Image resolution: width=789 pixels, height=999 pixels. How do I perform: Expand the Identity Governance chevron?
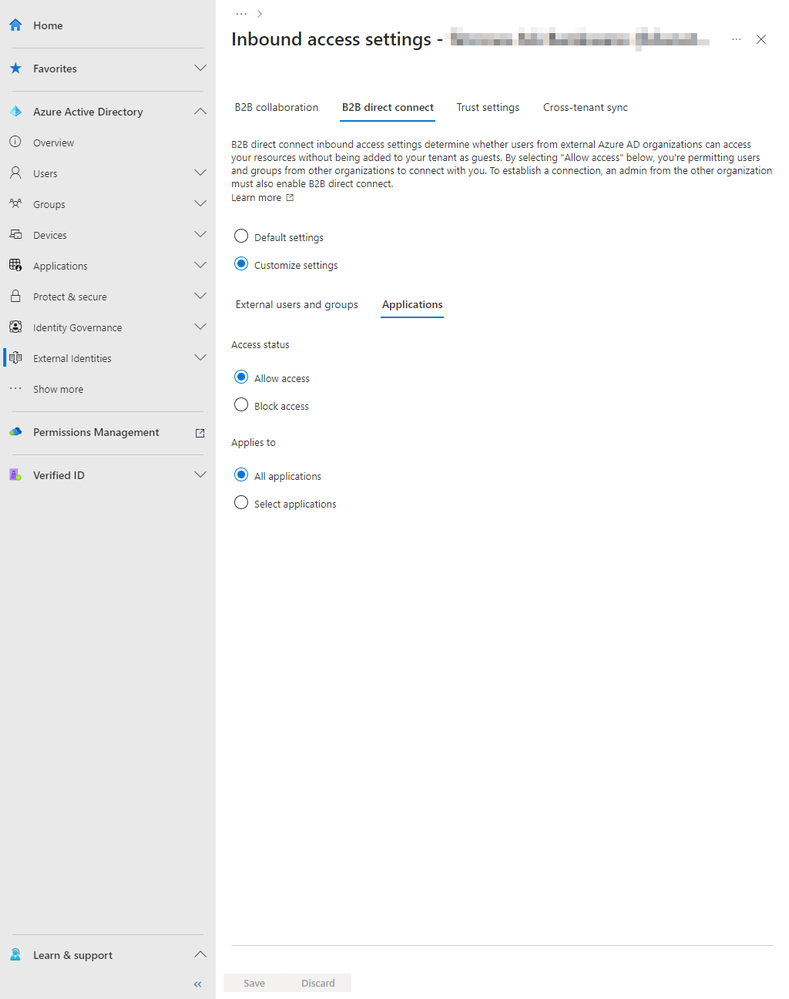point(200,327)
